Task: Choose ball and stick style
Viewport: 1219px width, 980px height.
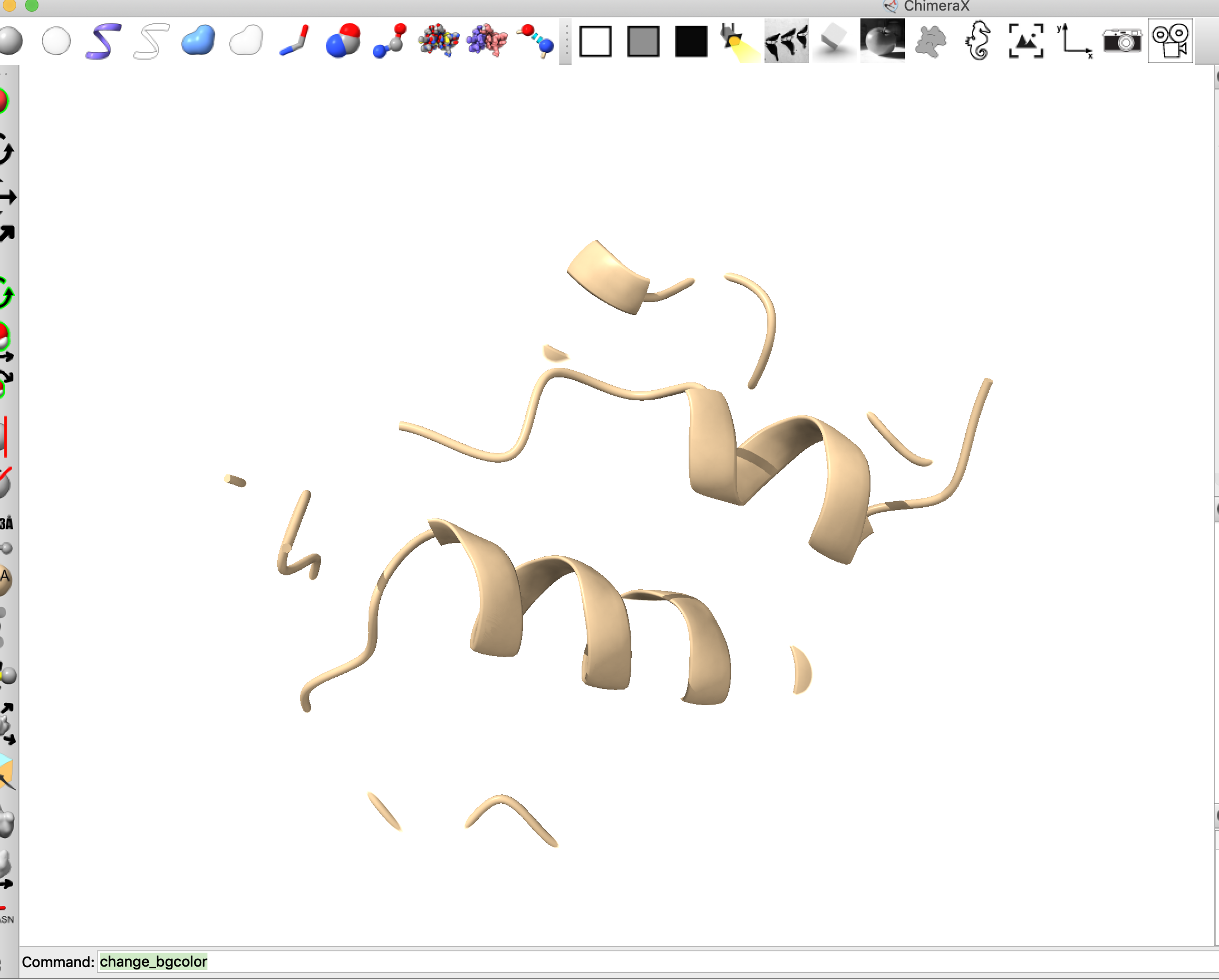Action: coord(390,41)
